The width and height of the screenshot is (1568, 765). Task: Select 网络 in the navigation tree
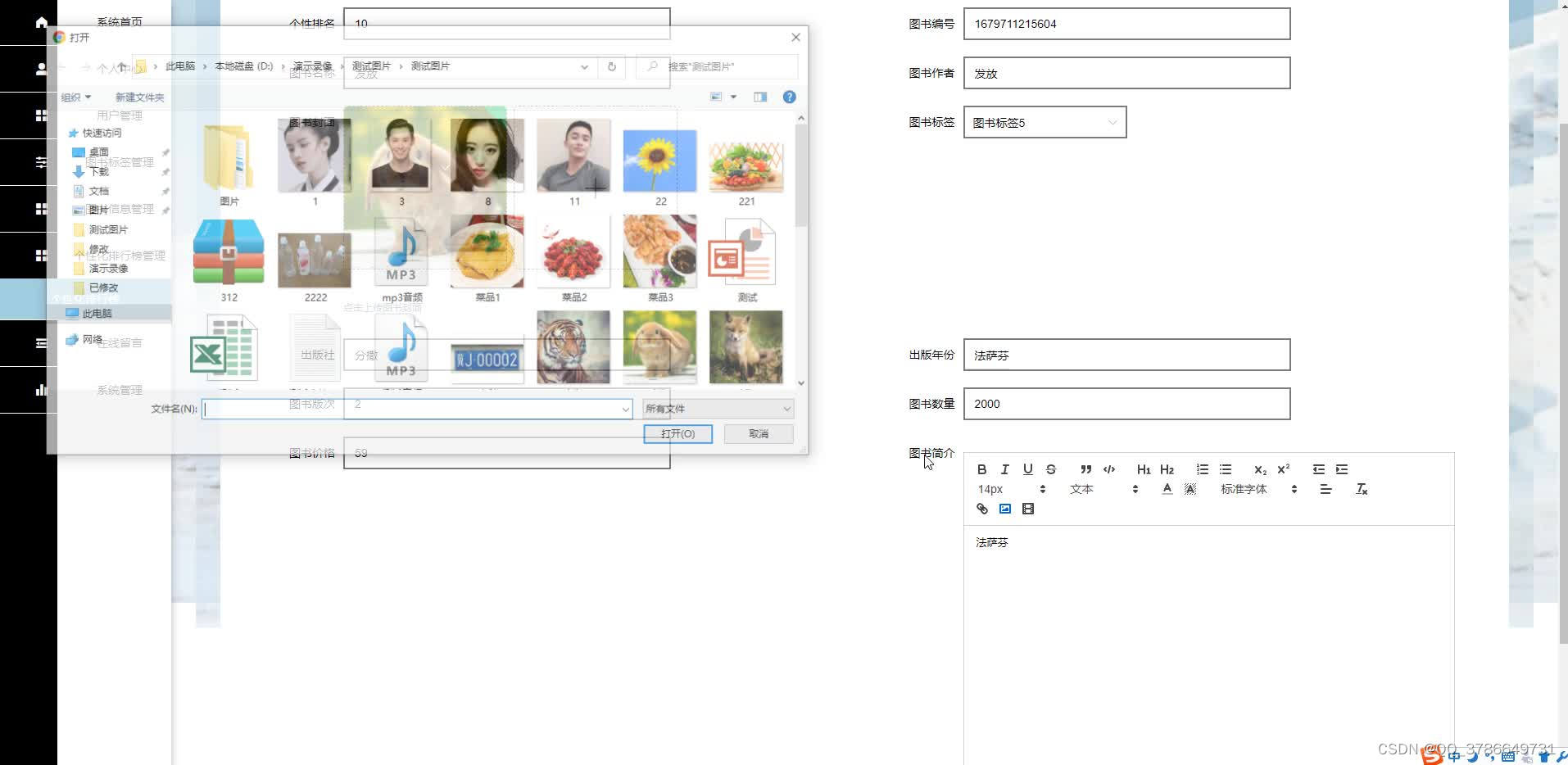click(93, 339)
